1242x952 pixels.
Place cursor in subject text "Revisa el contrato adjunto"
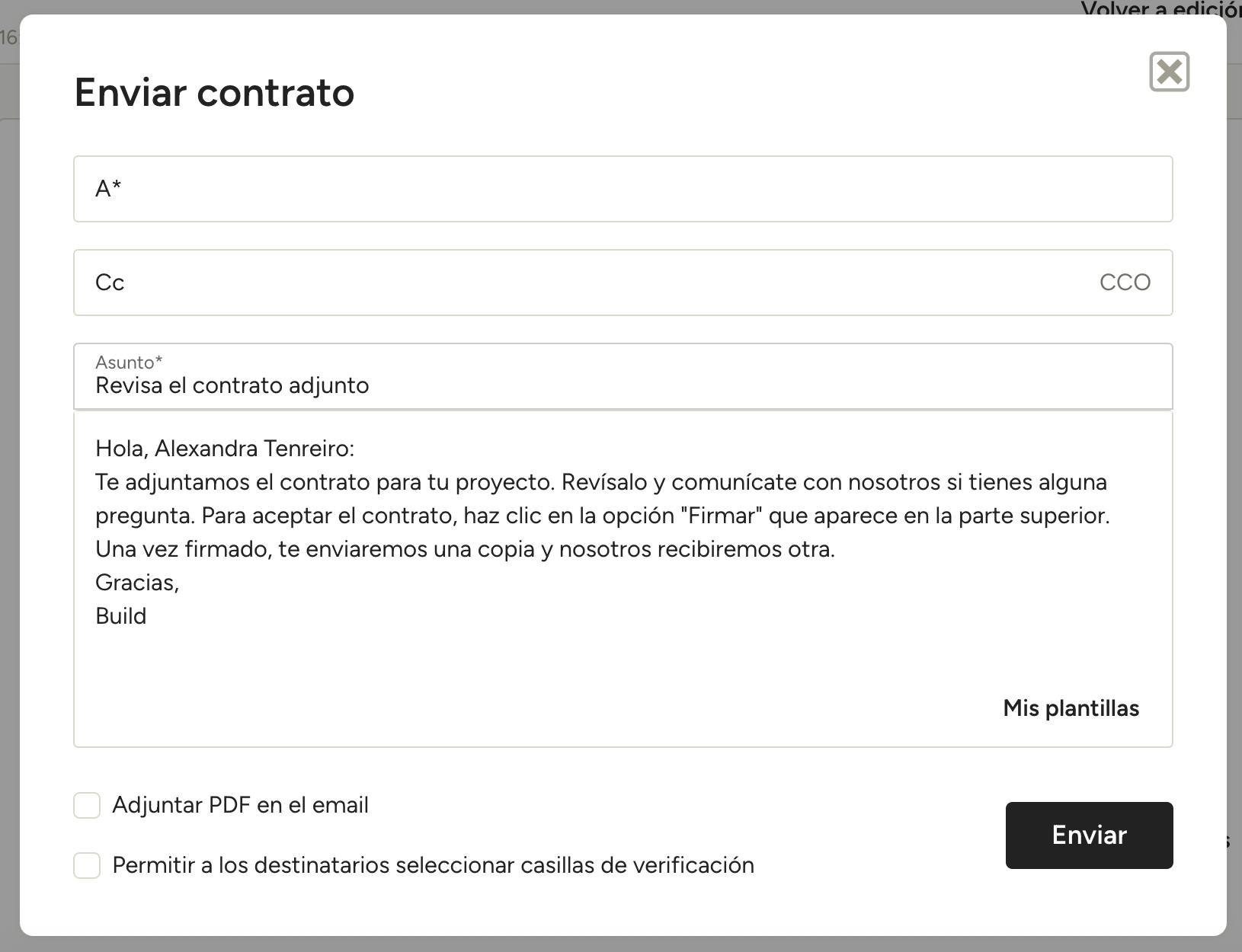(x=232, y=386)
